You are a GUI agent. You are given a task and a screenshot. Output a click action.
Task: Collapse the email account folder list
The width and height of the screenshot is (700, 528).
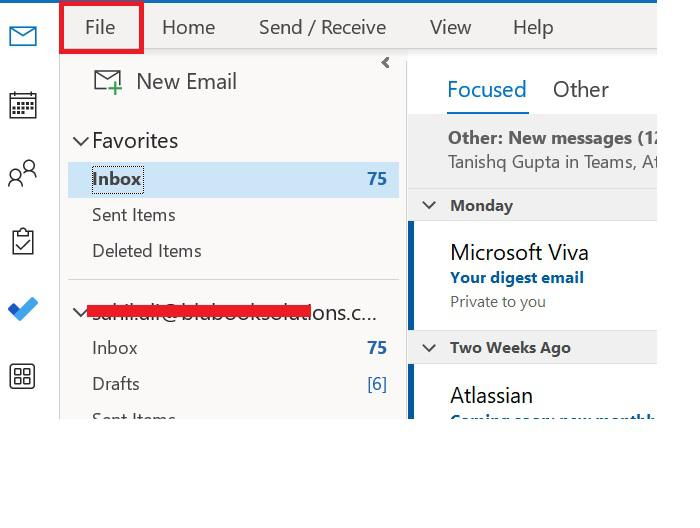[80, 313]
